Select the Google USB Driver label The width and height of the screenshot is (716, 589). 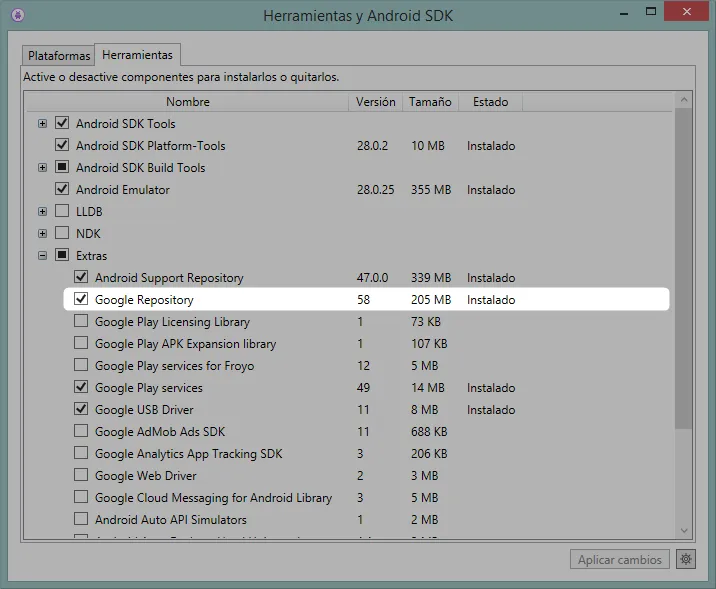pos(144,410)
